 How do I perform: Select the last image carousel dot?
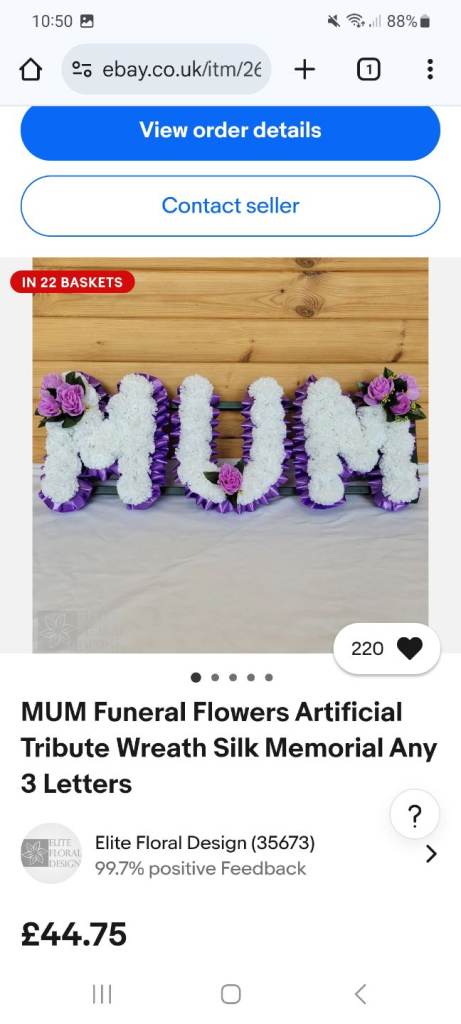(268, 678)
